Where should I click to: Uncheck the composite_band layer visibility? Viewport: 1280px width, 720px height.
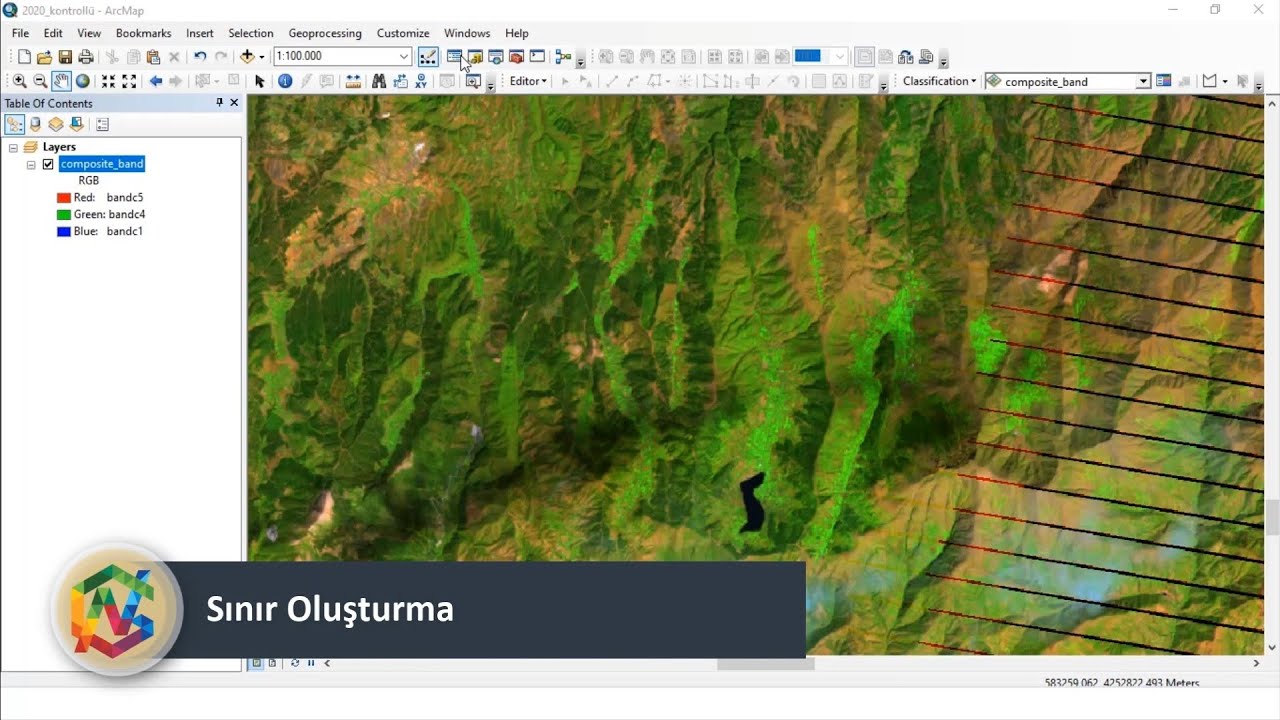[x=48, y=164]
